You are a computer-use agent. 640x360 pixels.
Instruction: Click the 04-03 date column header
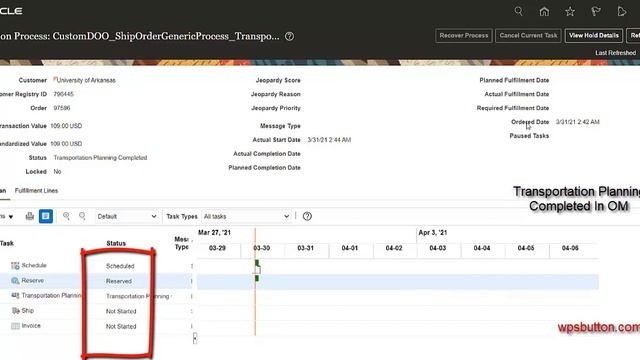[438, 248]
